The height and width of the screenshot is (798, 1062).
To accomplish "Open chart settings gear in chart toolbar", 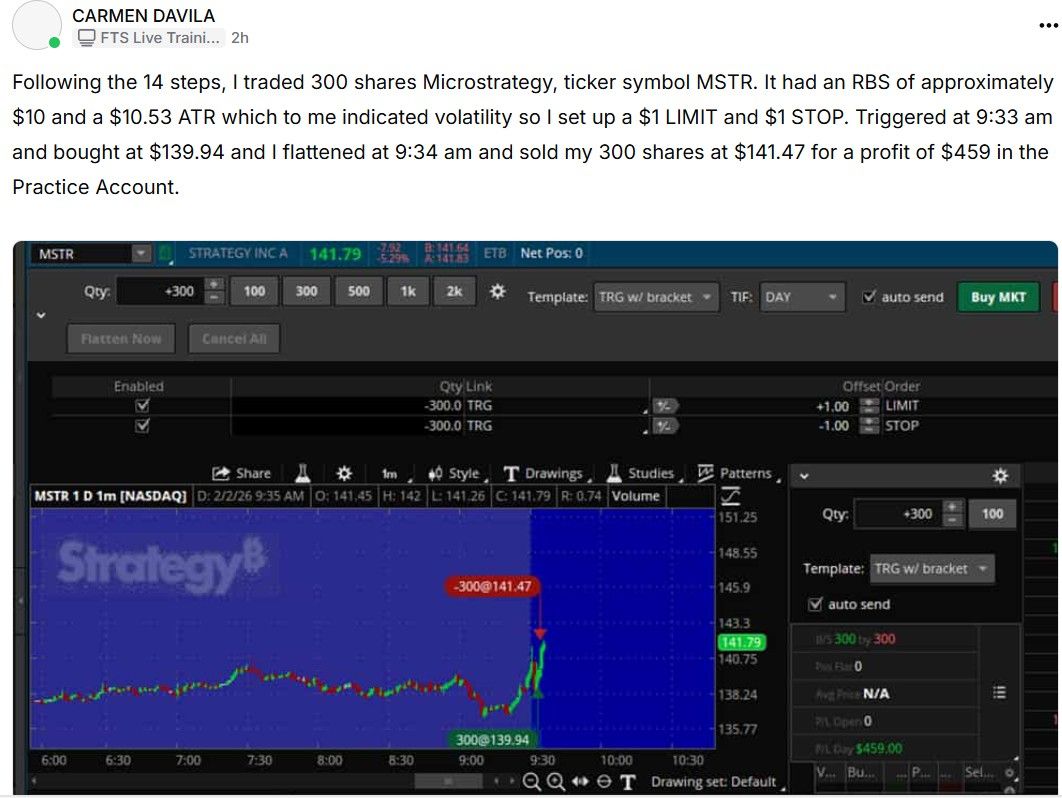I will [344, 473].
